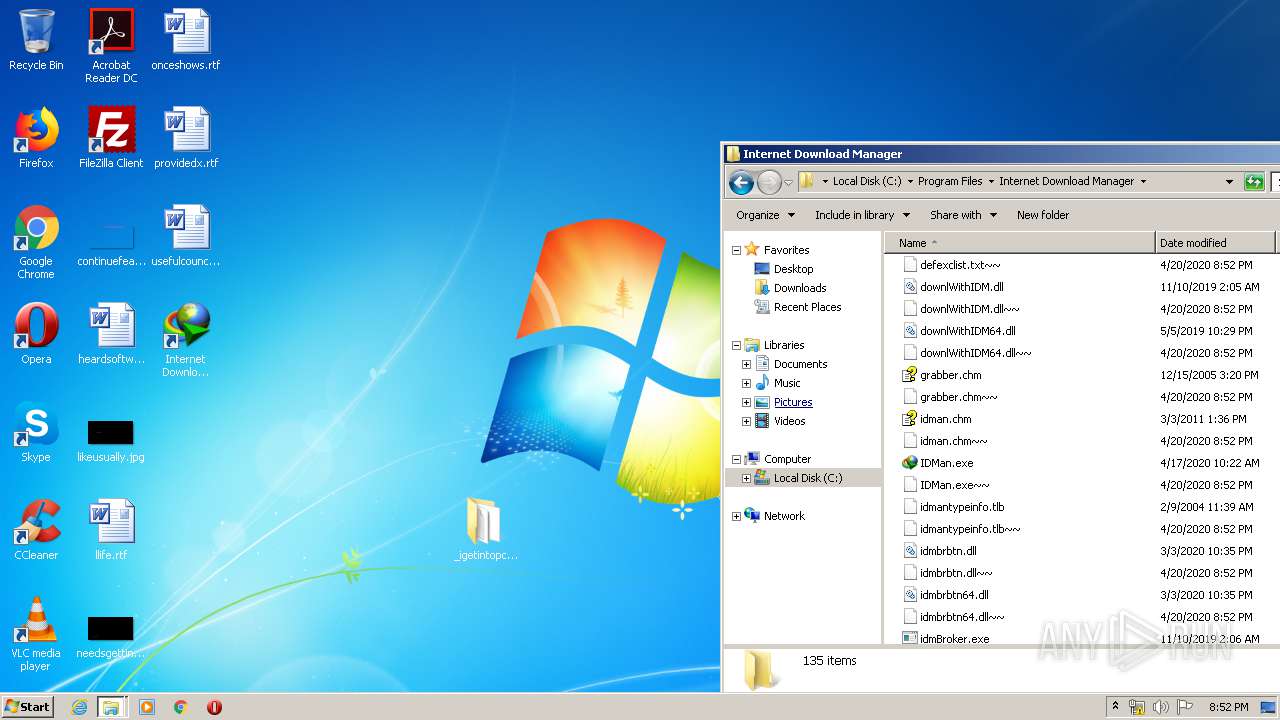
Task: Open Internet Download Manager desktop shortcut
Action: (x=186, y=340)
